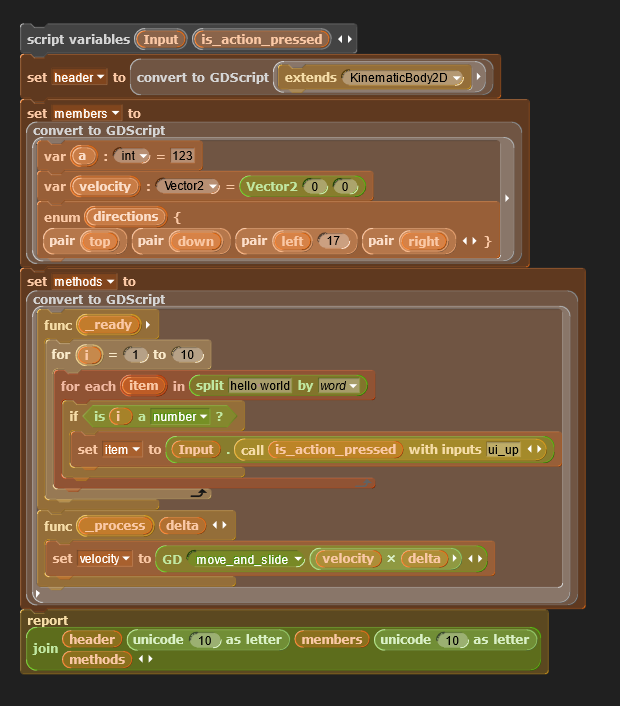Click the header variable in join

(x=92, y=639)
